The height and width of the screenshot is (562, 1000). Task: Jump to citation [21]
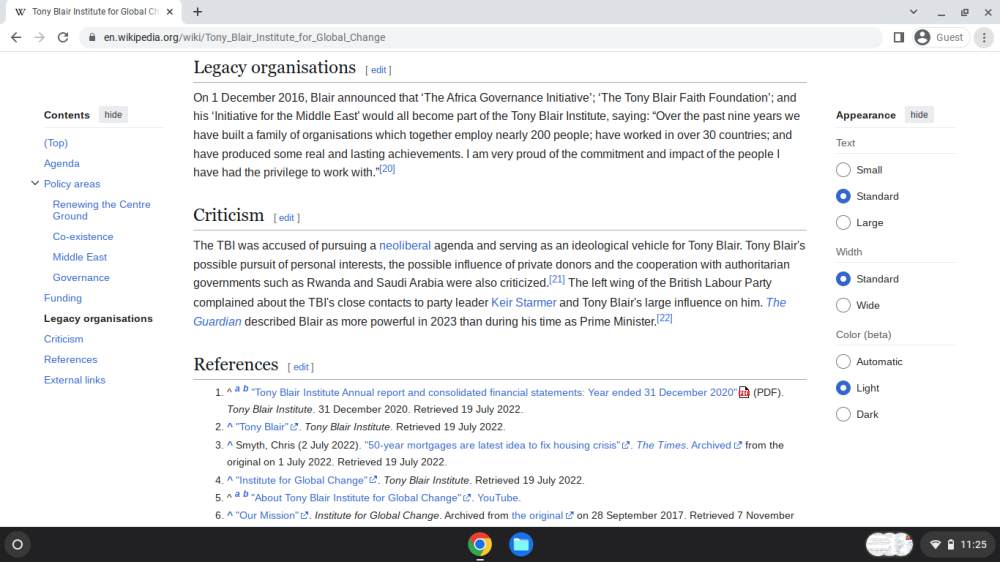point(557,279)
